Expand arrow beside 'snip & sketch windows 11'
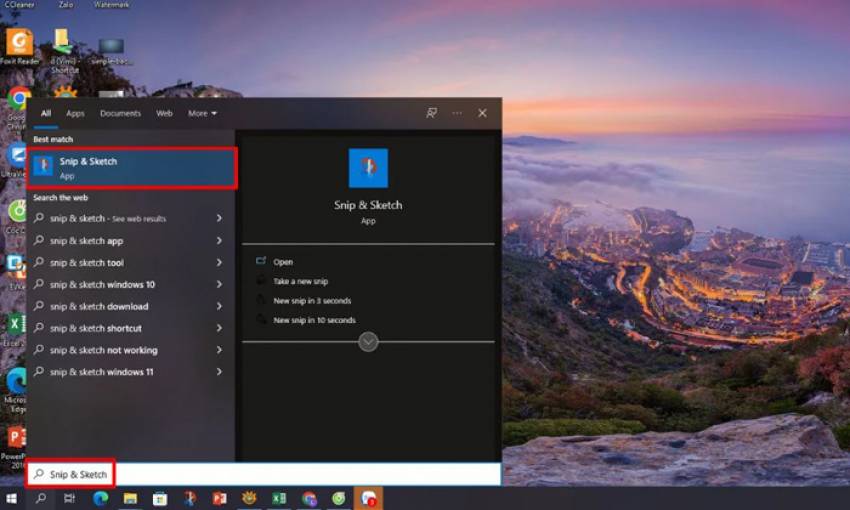Viewport: 850px width, 510px height. [219, 372]
